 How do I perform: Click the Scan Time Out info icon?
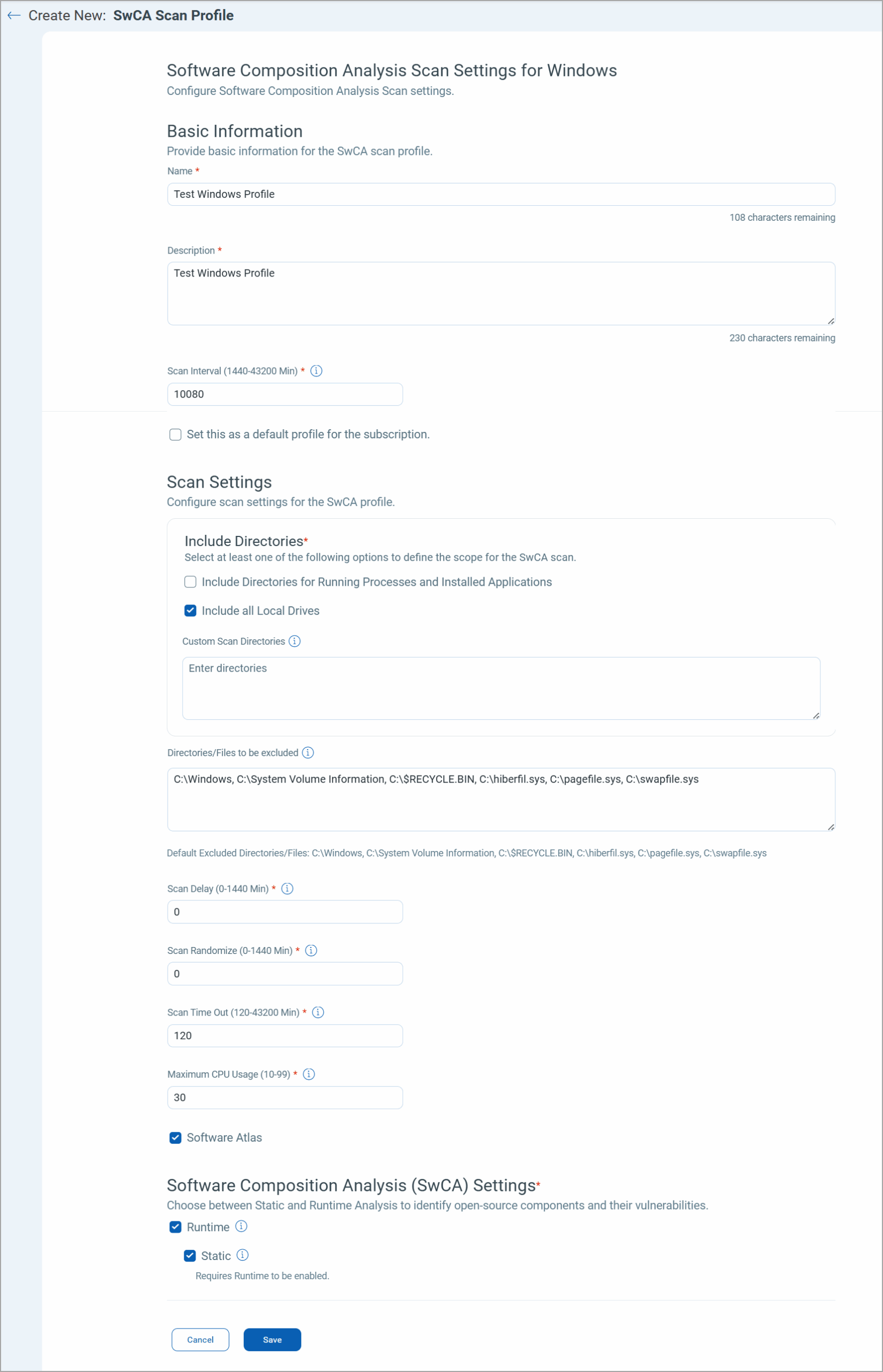point(318,1012)
